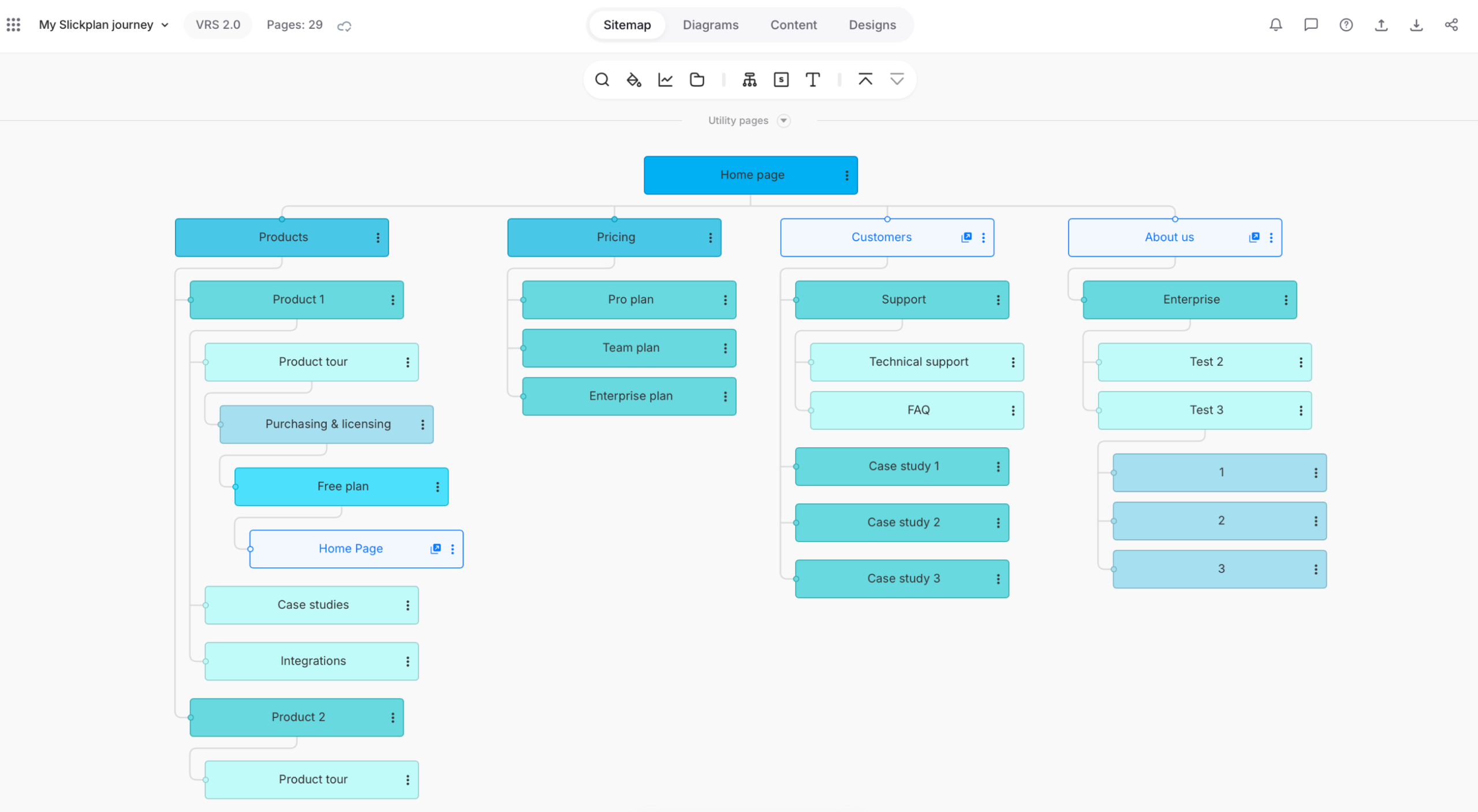The height and width of the screenshot is (812, 1478).
Task: Open the help question mark icon
Action: (x=1346, y=25)
